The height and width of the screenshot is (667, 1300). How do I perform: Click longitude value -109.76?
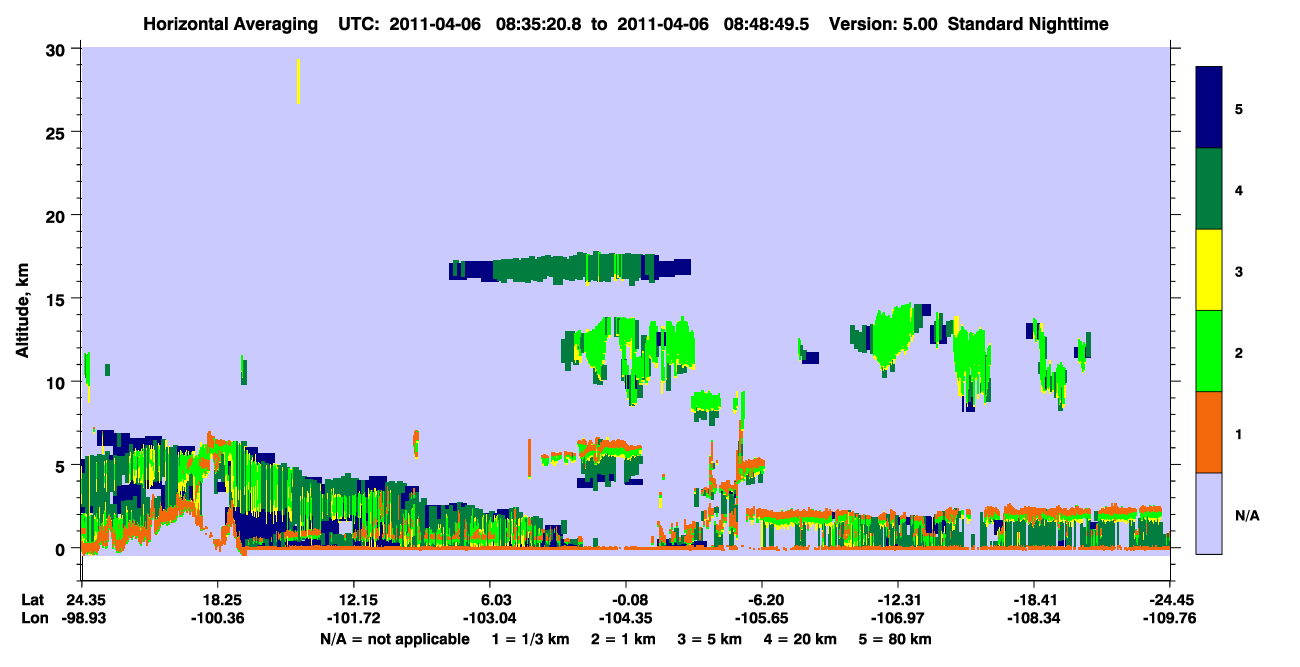[1170, 619]
